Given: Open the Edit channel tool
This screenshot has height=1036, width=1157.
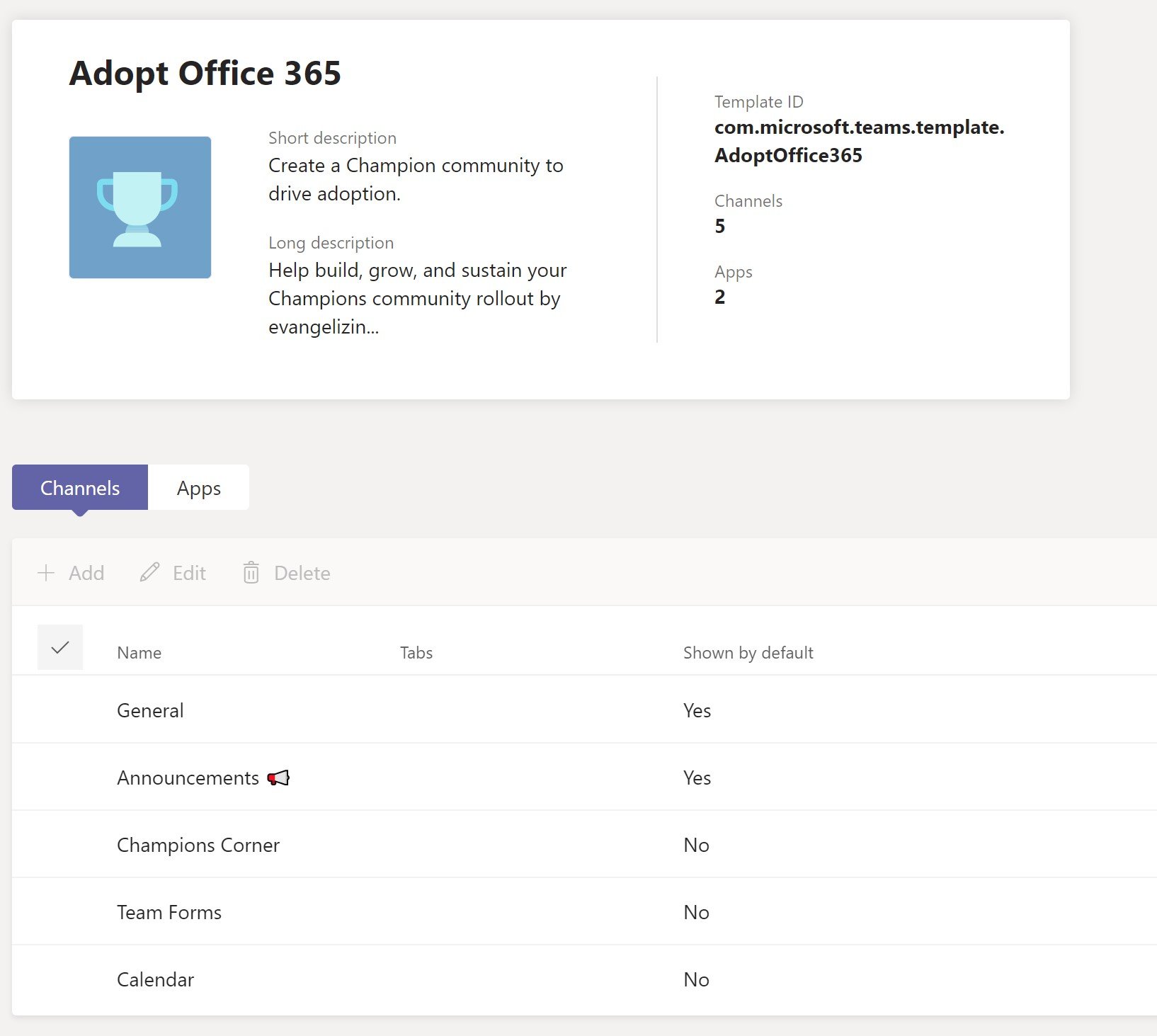Looking at the screenshot, I should click(x=172, y=573).
